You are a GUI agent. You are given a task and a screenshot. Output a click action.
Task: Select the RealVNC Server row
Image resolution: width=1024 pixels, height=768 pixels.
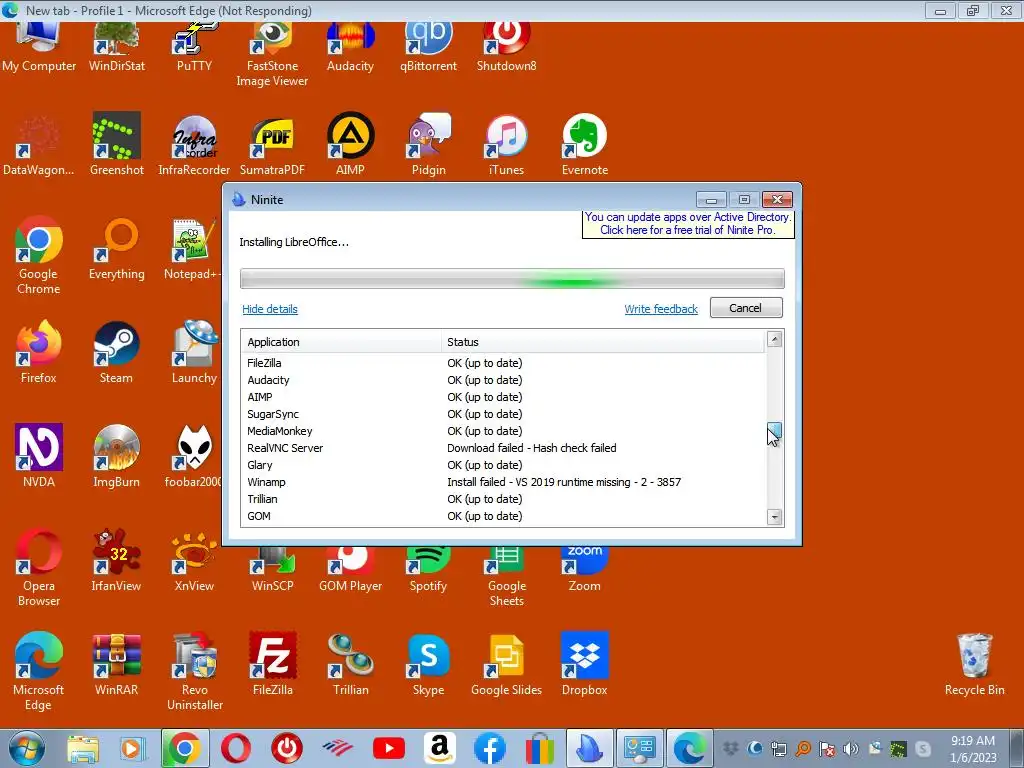(x=503, y=448)
